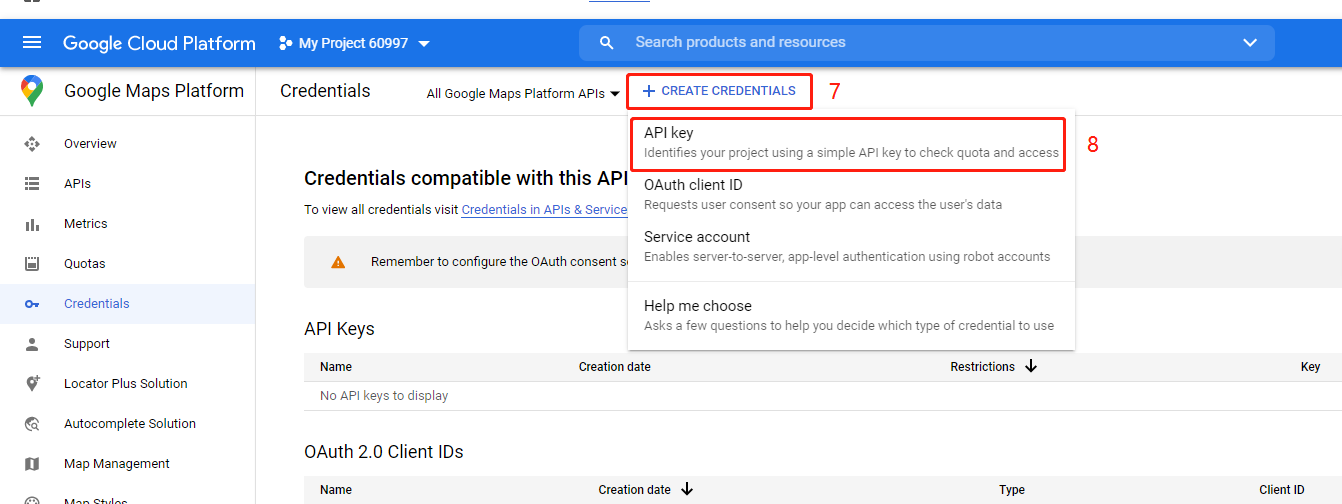Viewport: 1342px width, 504px height.
Task: Sort OAuth clients by Creation date arrow
Action: click(x=687, y=490)
